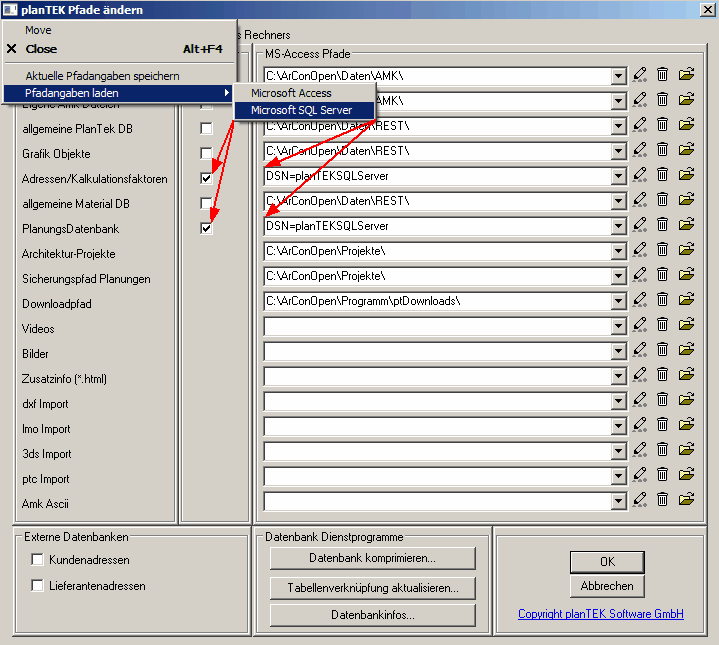Open the Copyright planTEK Software GmbH link
Screen dimensions: 719x645
[x=600, y=614]
